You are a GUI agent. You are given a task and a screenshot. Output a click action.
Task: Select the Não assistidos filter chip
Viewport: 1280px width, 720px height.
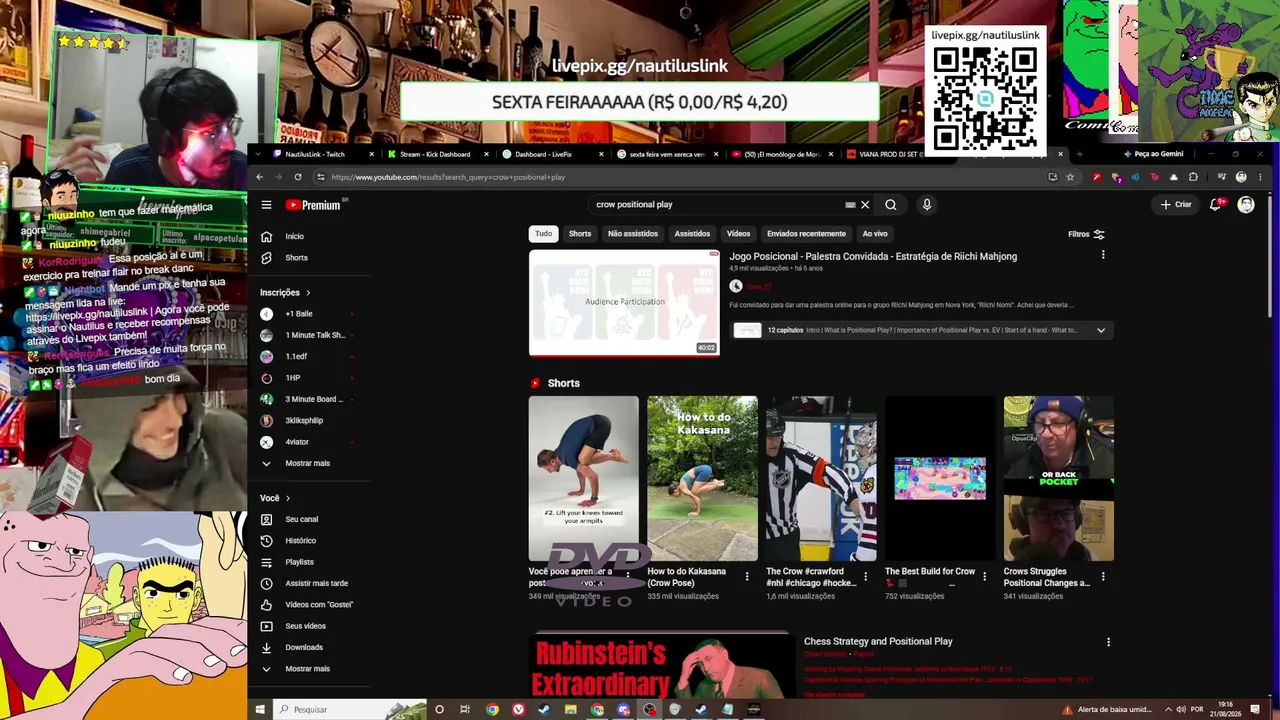coord(633,234)
